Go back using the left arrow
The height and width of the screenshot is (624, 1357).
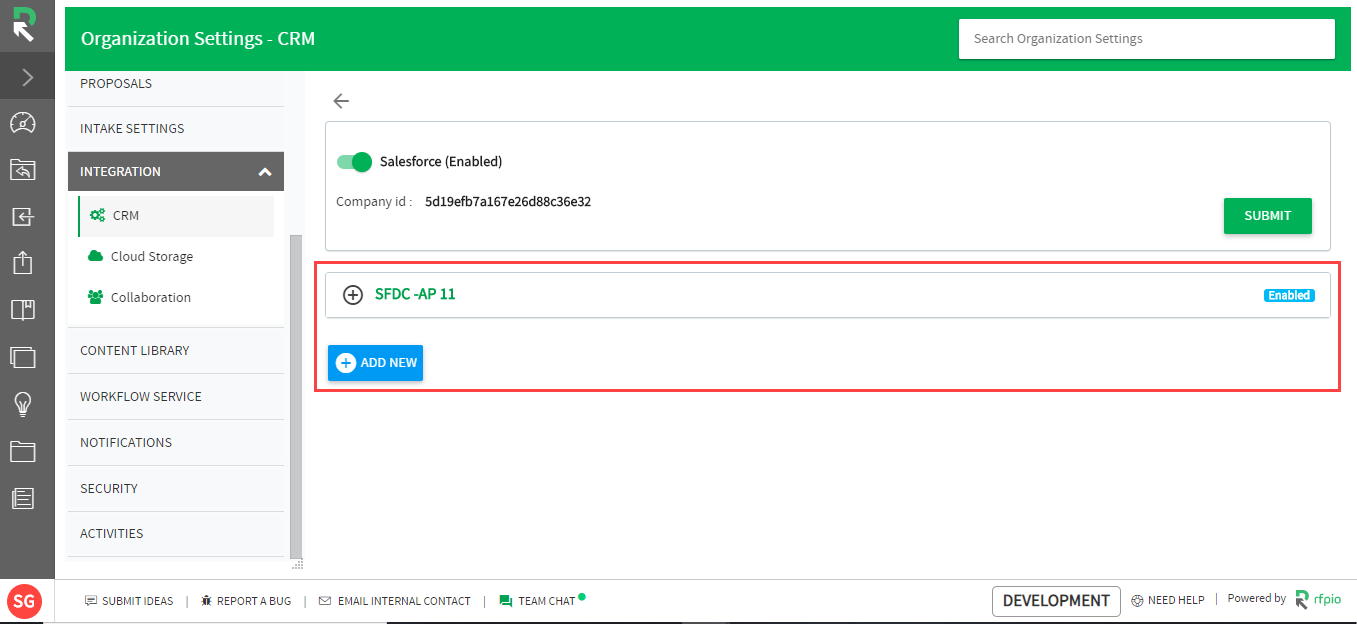(x=341, y=101)
